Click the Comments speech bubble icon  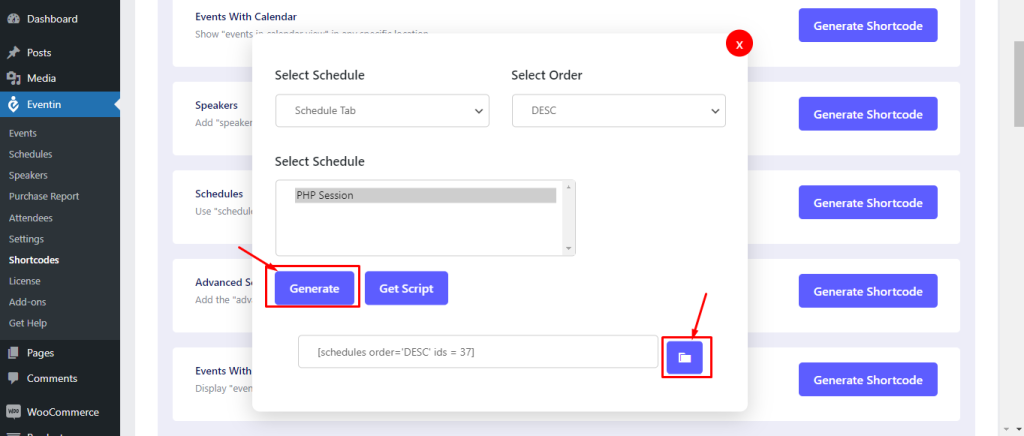click(13, 379)
